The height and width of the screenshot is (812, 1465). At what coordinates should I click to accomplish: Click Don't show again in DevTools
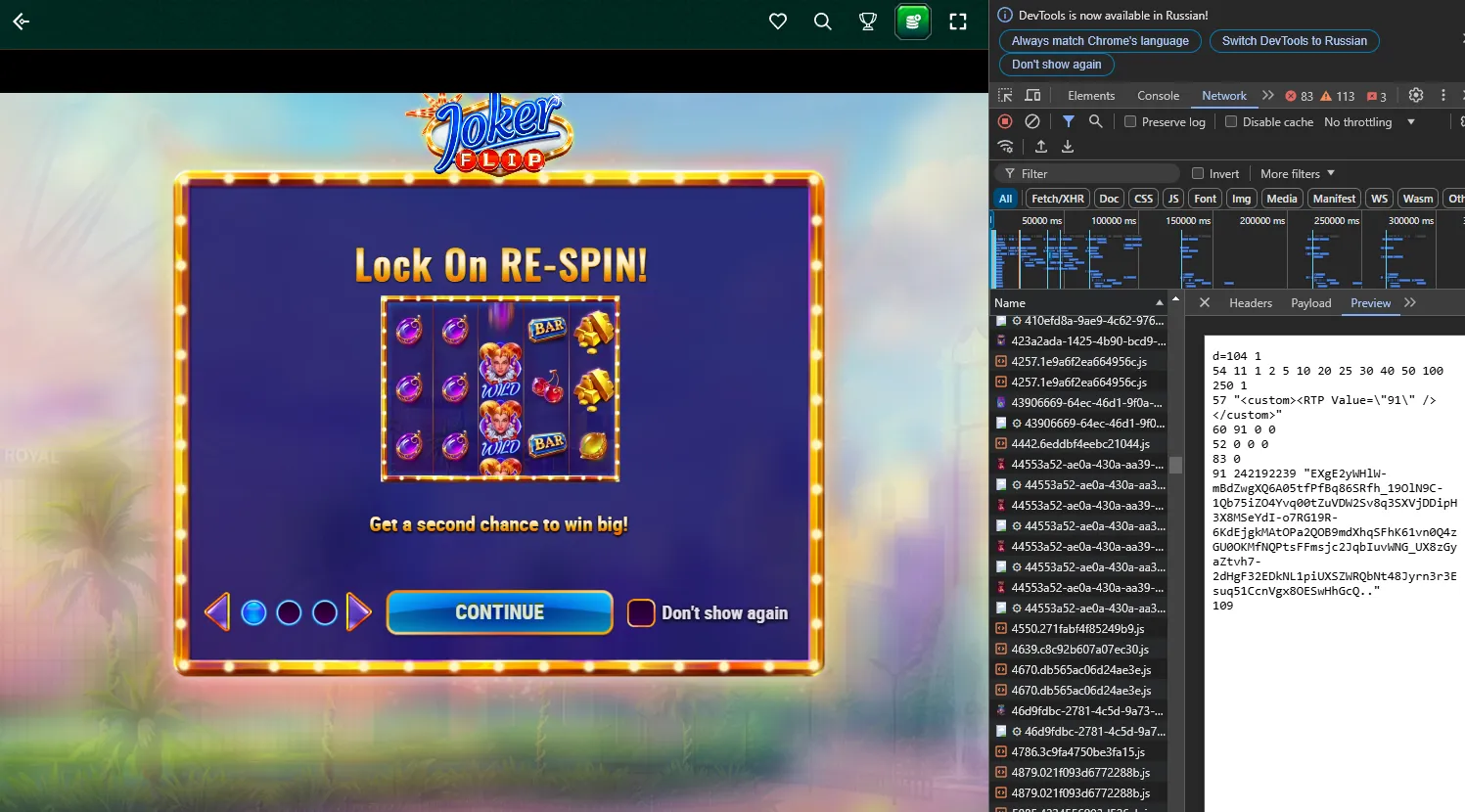(1057, 64)
